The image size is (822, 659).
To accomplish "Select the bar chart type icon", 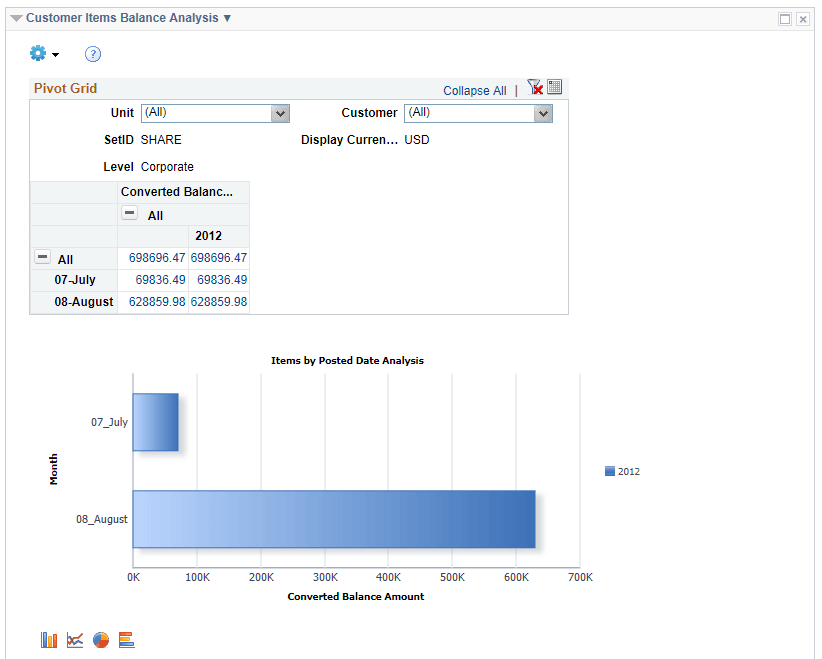I will [x=48, y=639].
